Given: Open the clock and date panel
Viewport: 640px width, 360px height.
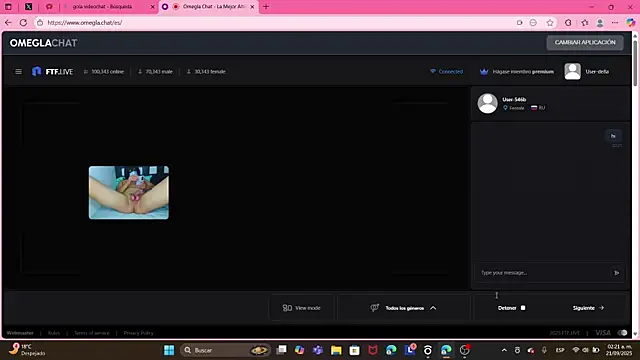Looking at the screenshot, I should (619, 350).
